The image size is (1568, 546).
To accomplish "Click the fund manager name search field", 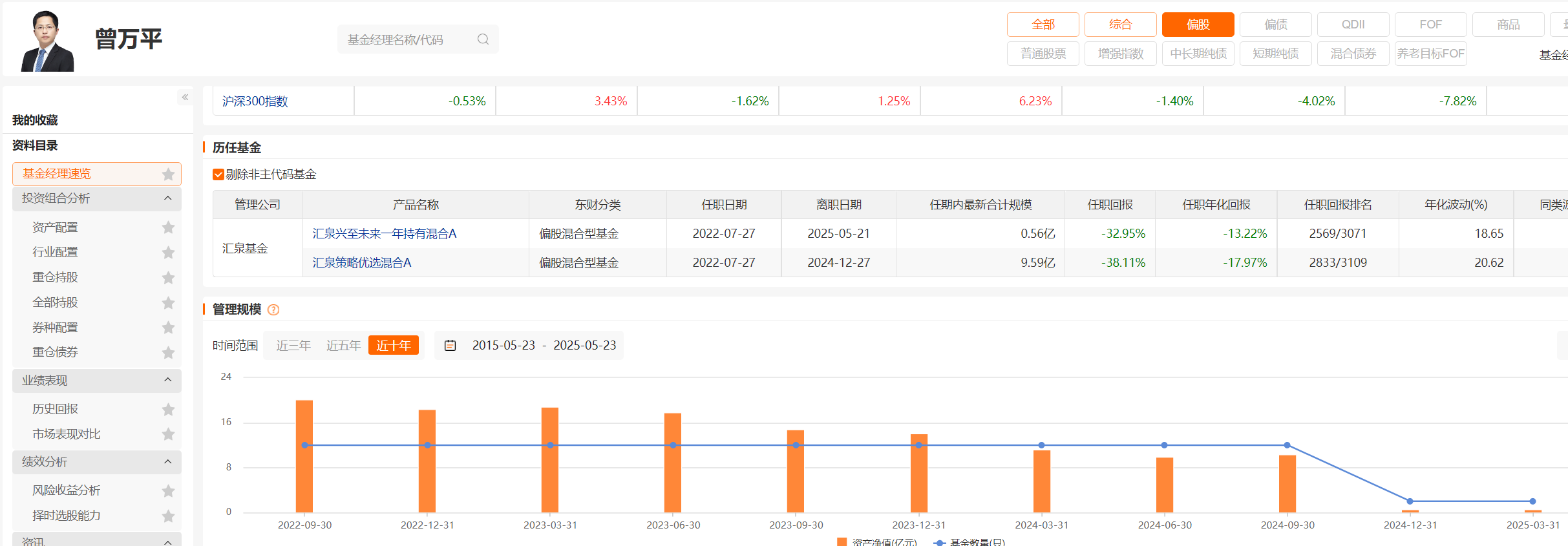I will pos(407,39).
